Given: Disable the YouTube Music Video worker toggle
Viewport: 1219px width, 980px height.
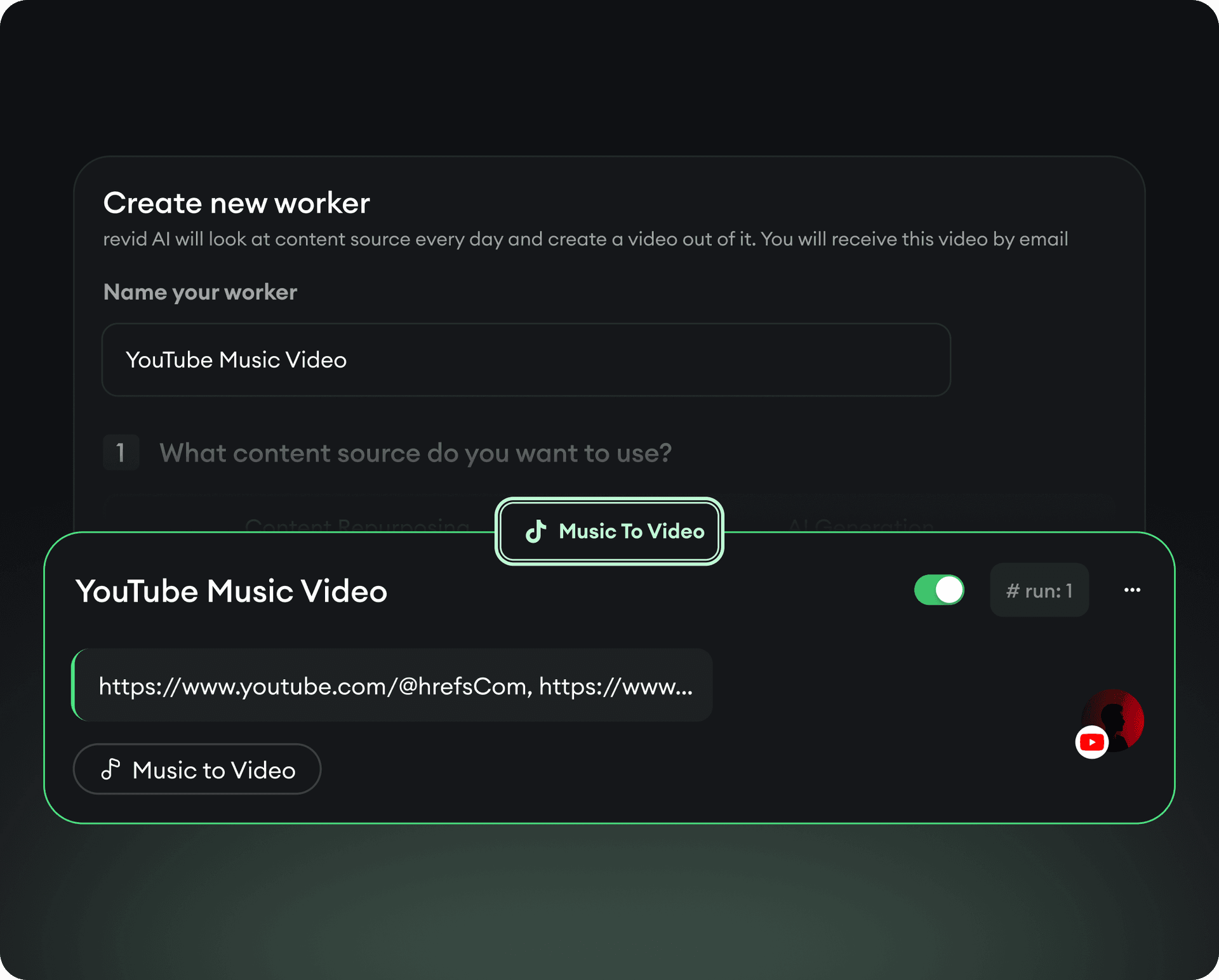Looking at the screenshot, I should tap(939, 590).
